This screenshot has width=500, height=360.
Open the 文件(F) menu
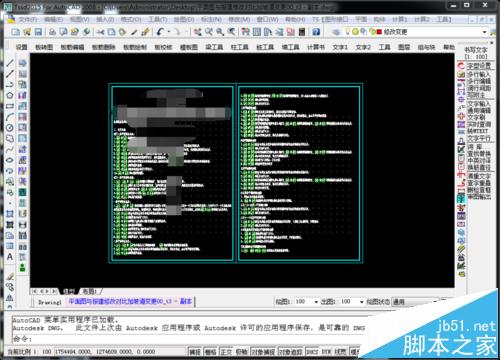[x=28, y=19]
